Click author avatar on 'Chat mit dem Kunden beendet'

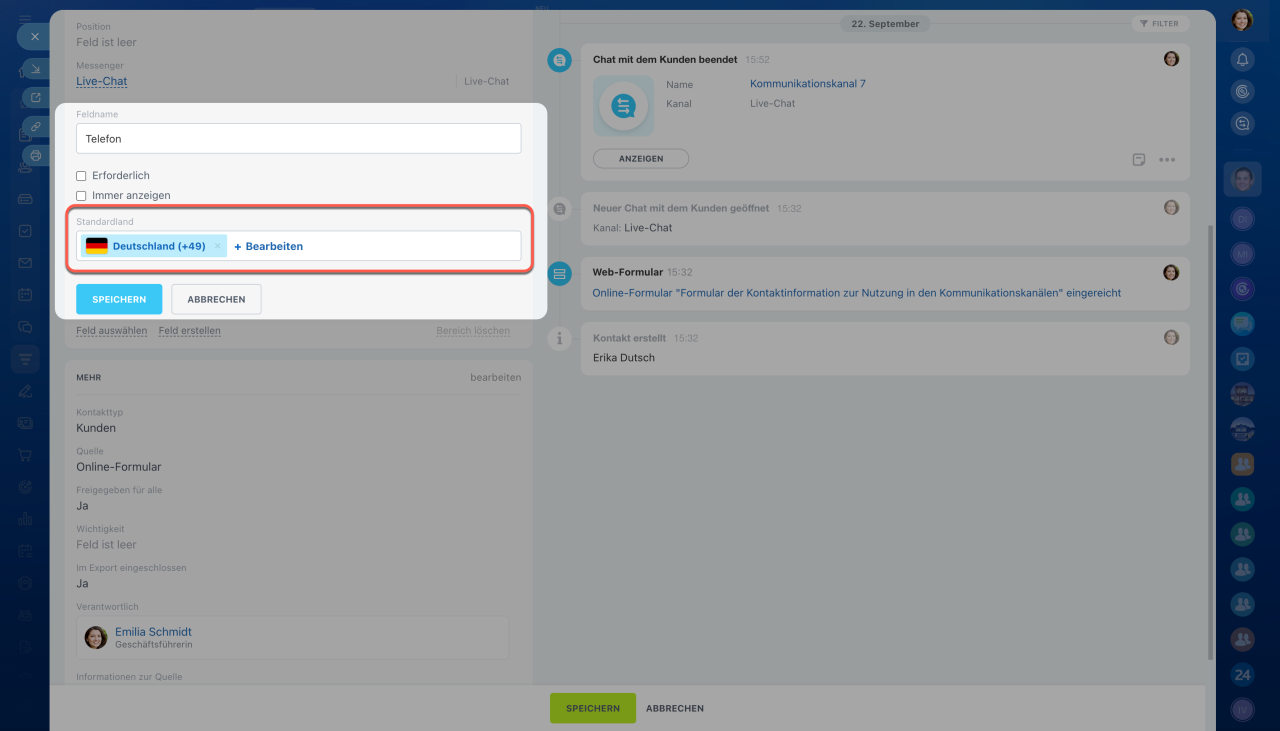coord(1171,59)
